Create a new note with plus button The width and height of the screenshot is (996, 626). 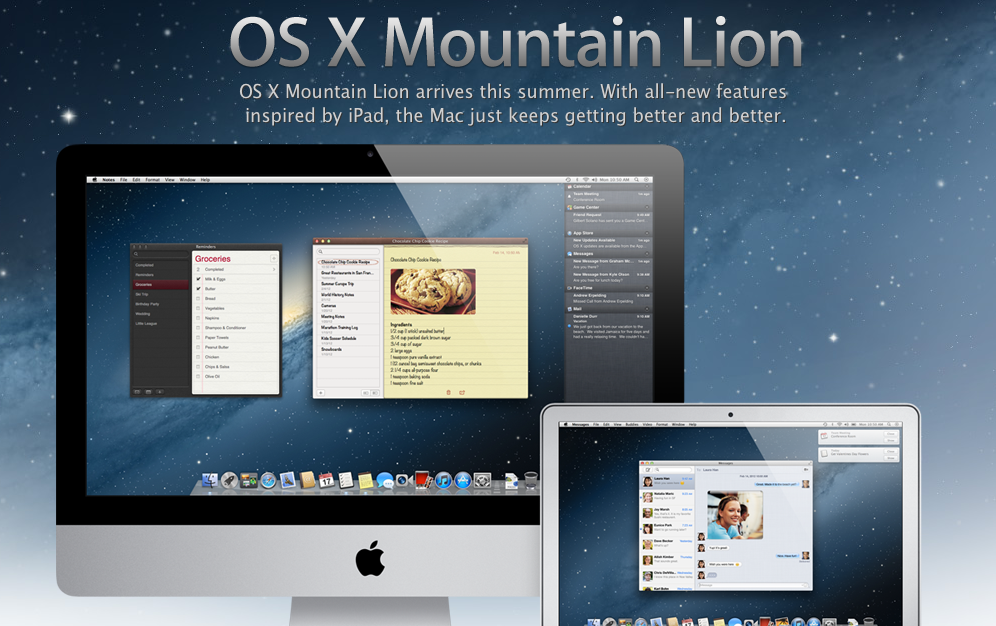click(x=321, y=393)
